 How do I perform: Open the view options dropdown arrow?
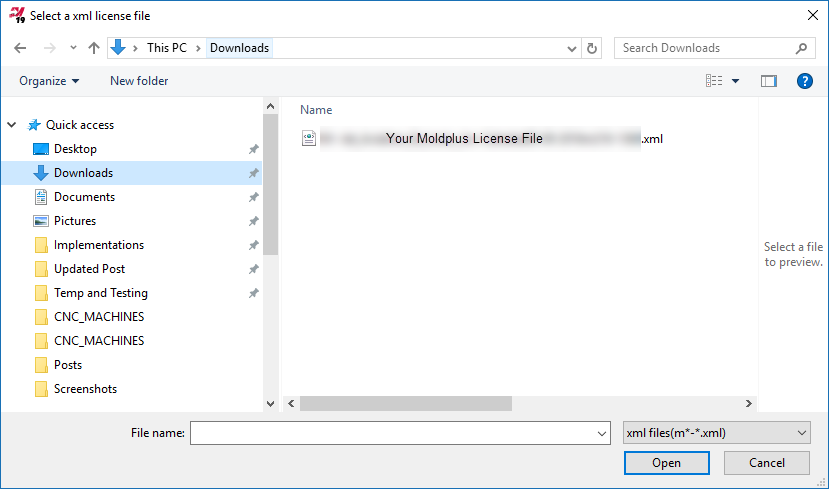coord(735,81)
